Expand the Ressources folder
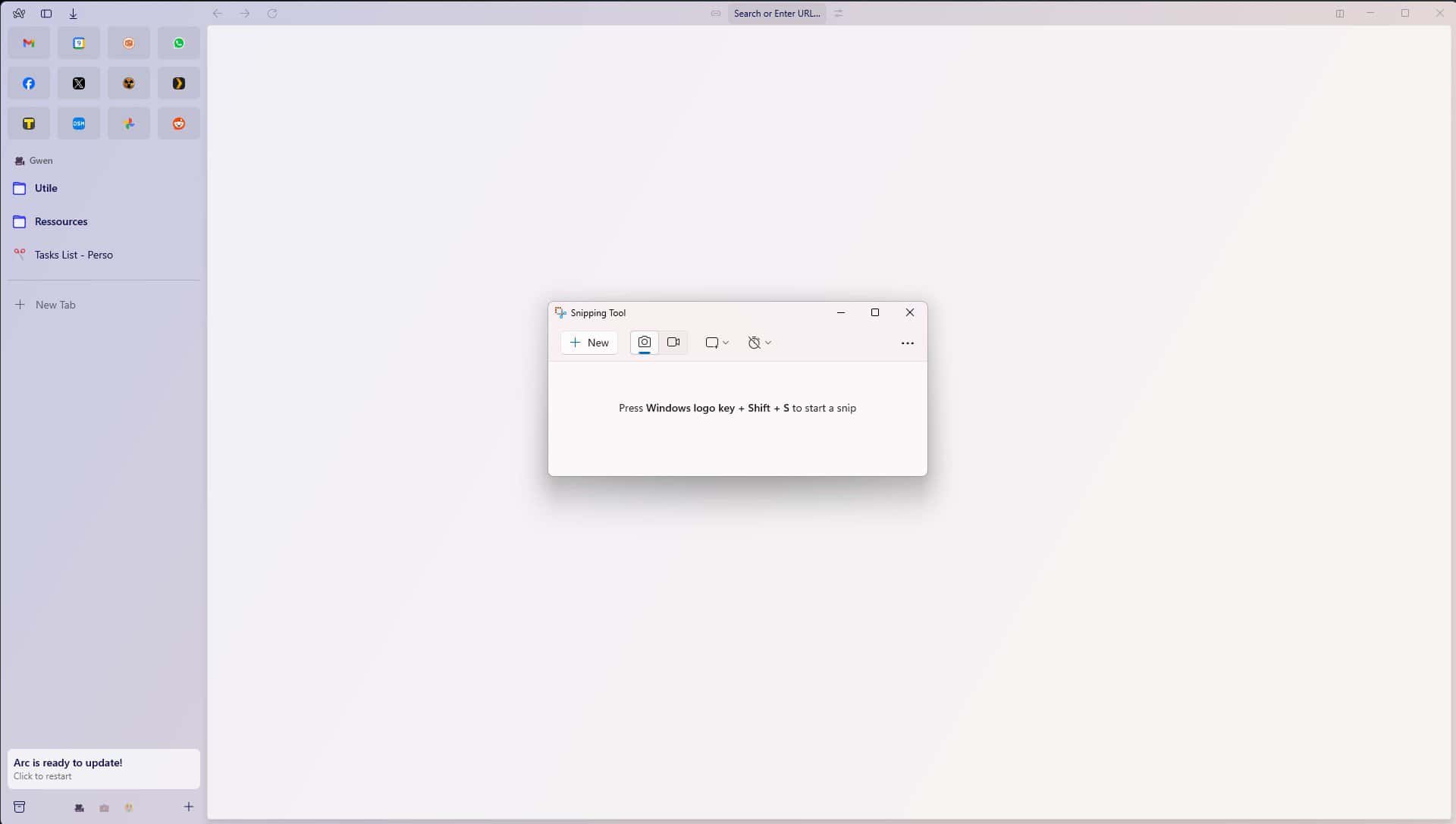This screenshot has width=1456, height=824. pyautogui.click(x=61, y=221)
